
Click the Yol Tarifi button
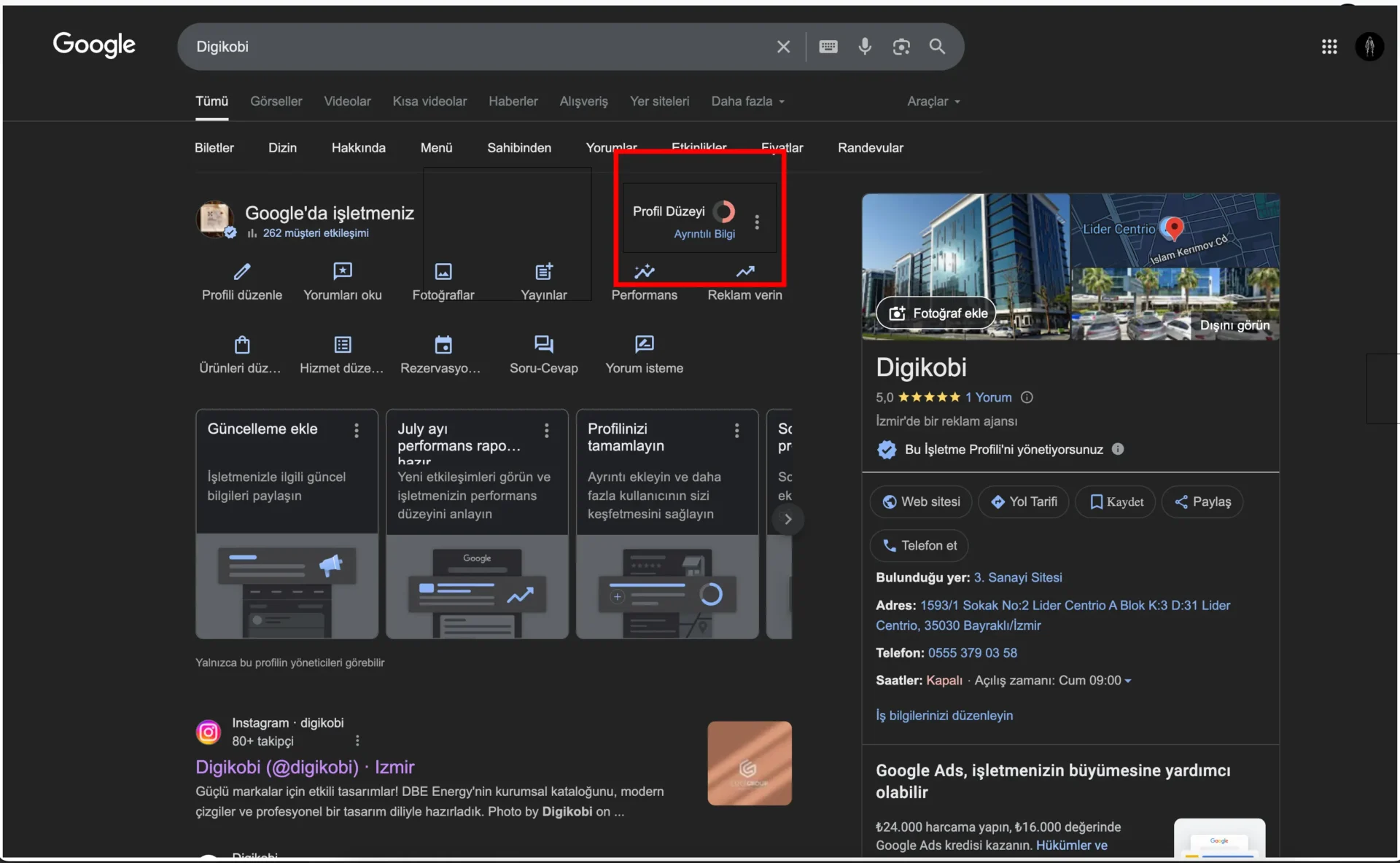[1024, 501]
